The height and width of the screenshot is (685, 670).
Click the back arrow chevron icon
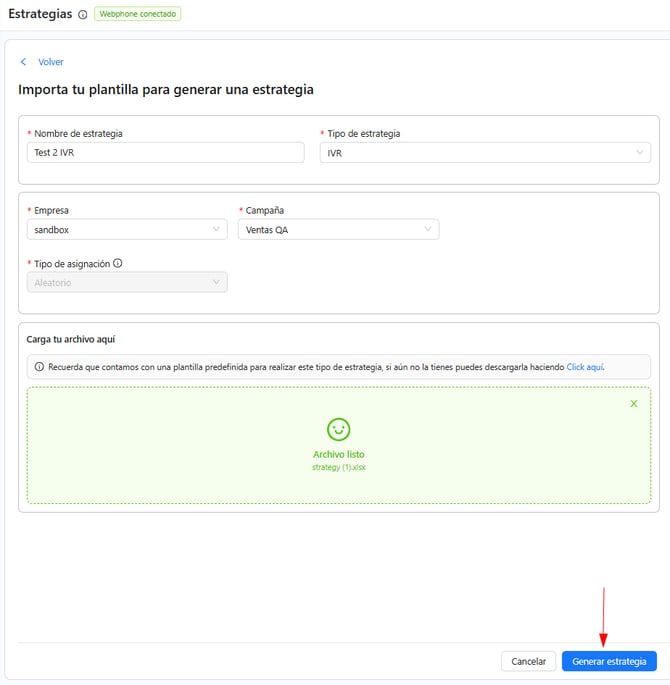[24, 62]
